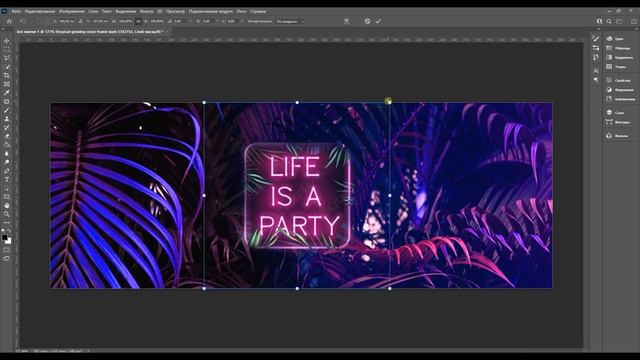The height and width of the screenshot is (360, 640).
Task: Select the Crop tool
Action: [7, 76]
